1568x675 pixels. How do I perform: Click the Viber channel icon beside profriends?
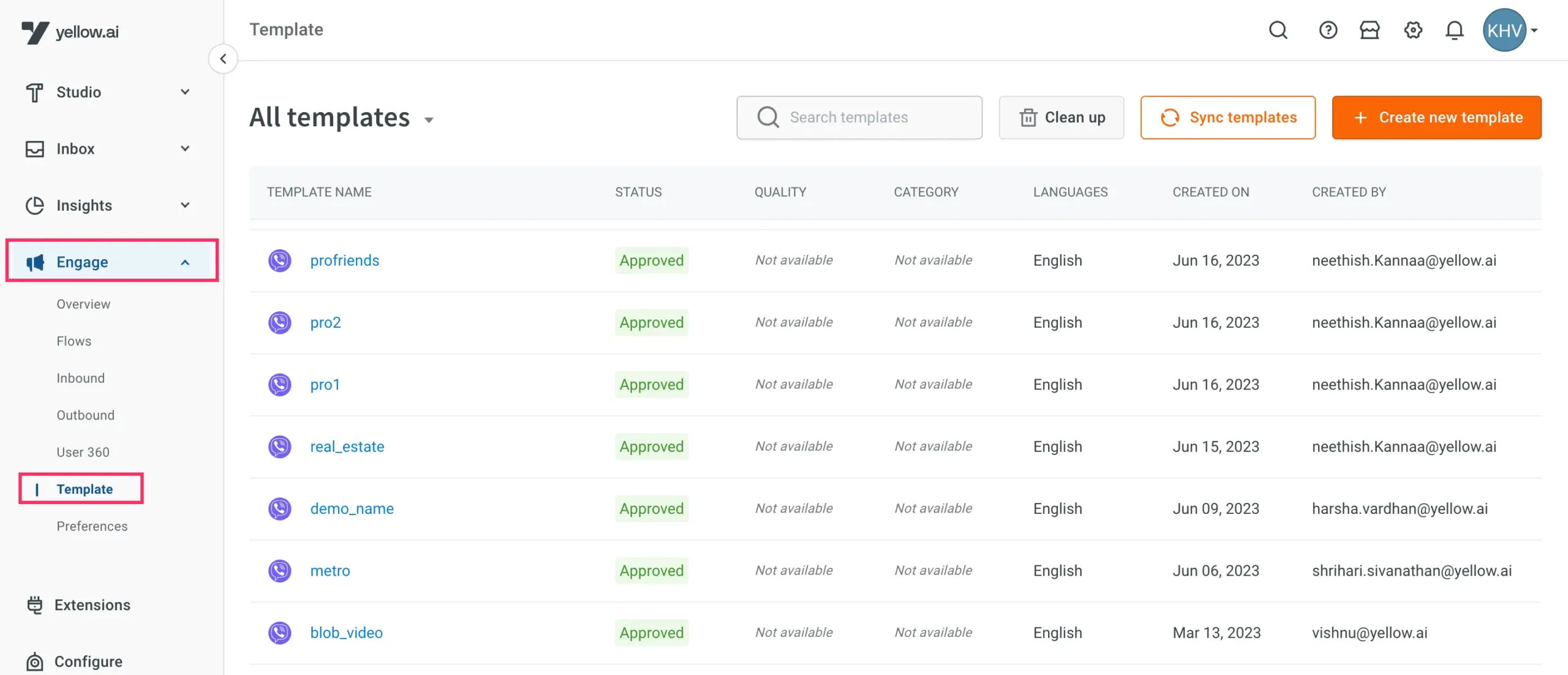coord(280,260)
